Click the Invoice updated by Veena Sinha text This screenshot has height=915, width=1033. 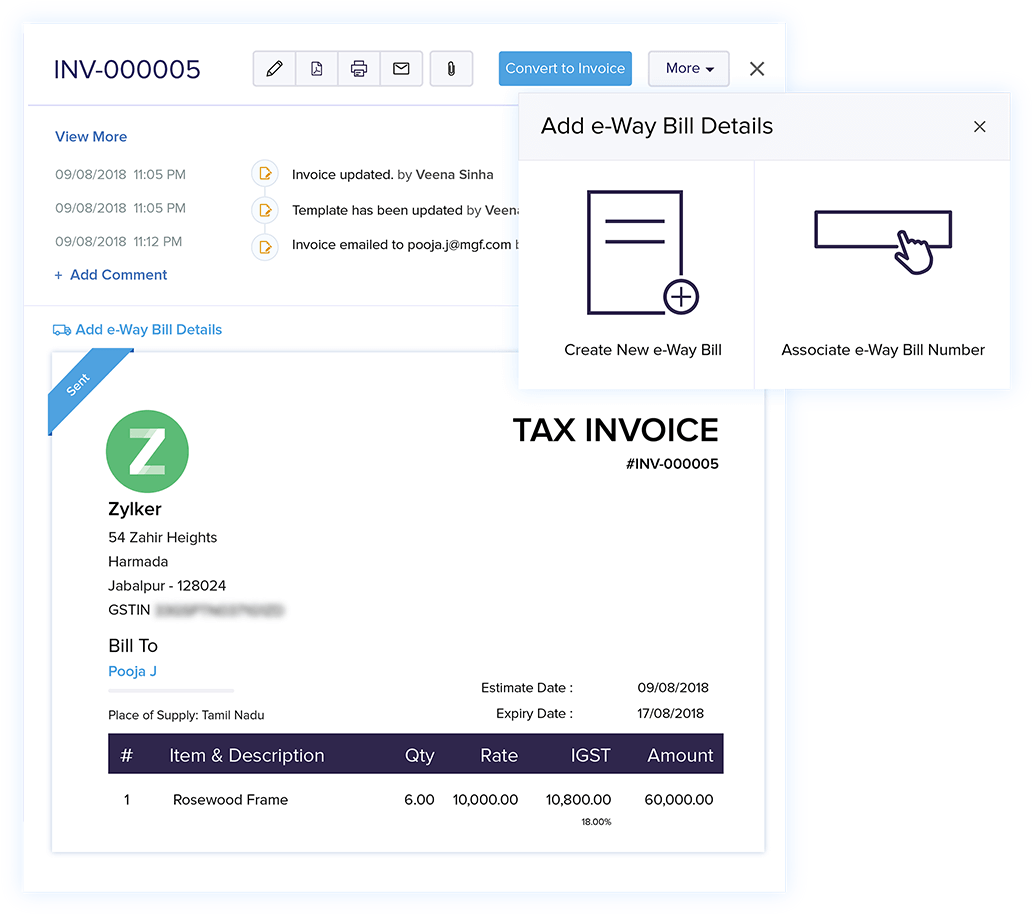393,175
